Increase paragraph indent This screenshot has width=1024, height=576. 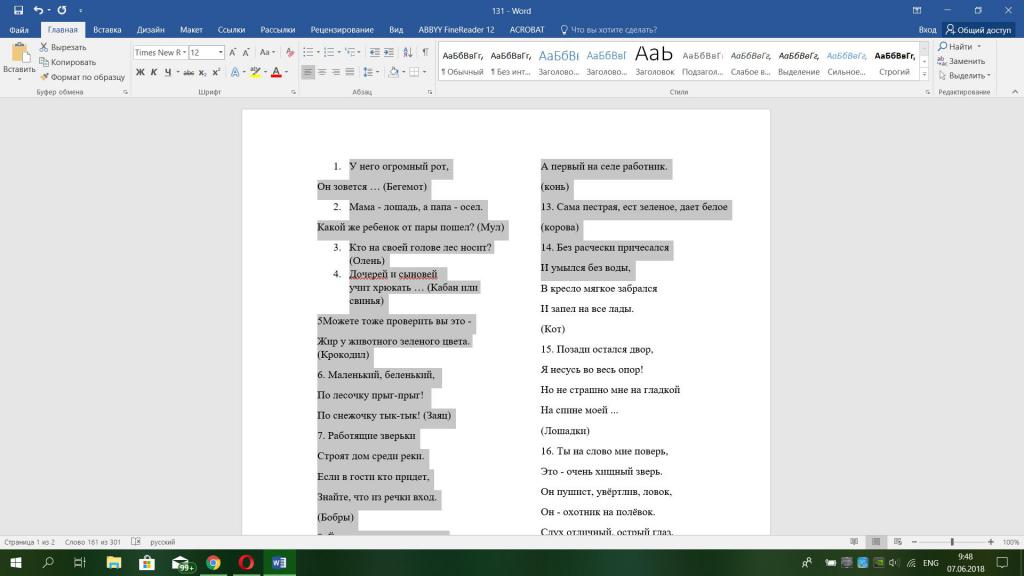(x=387, y=52)
